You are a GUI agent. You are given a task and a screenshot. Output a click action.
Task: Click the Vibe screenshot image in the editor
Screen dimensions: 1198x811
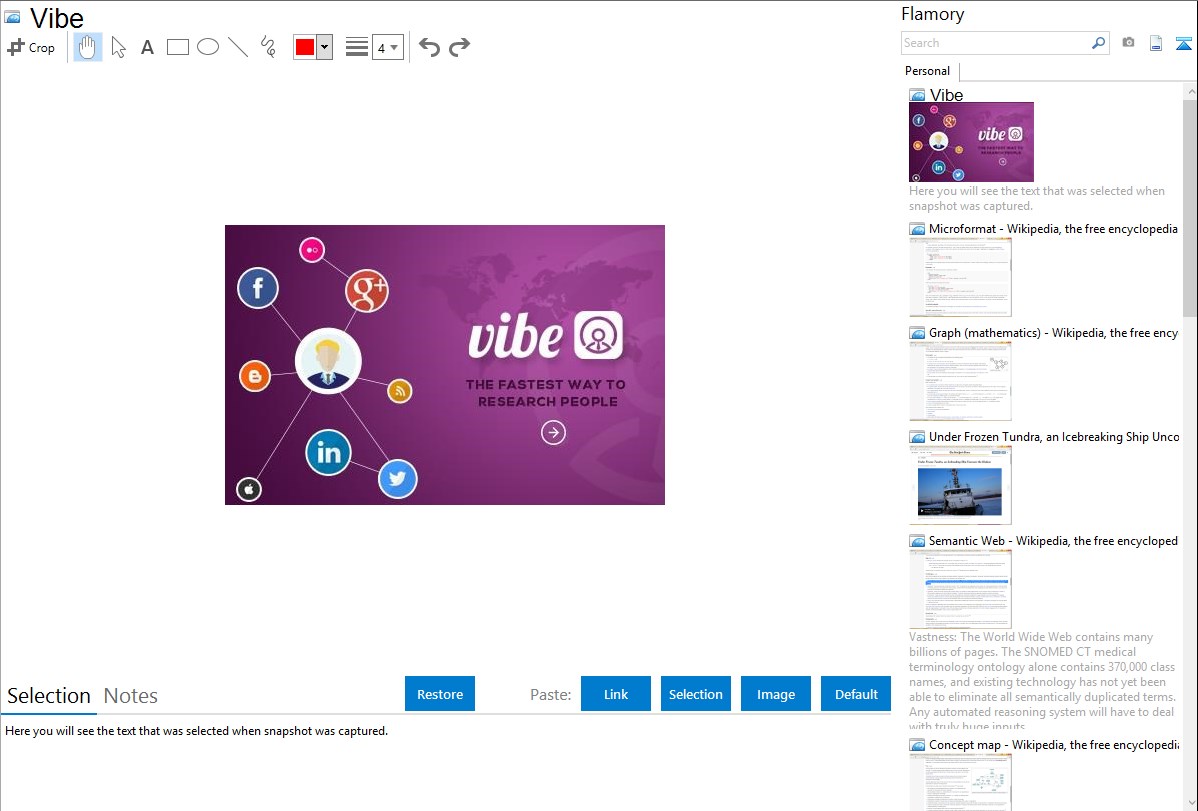click(x=445, y=365)
